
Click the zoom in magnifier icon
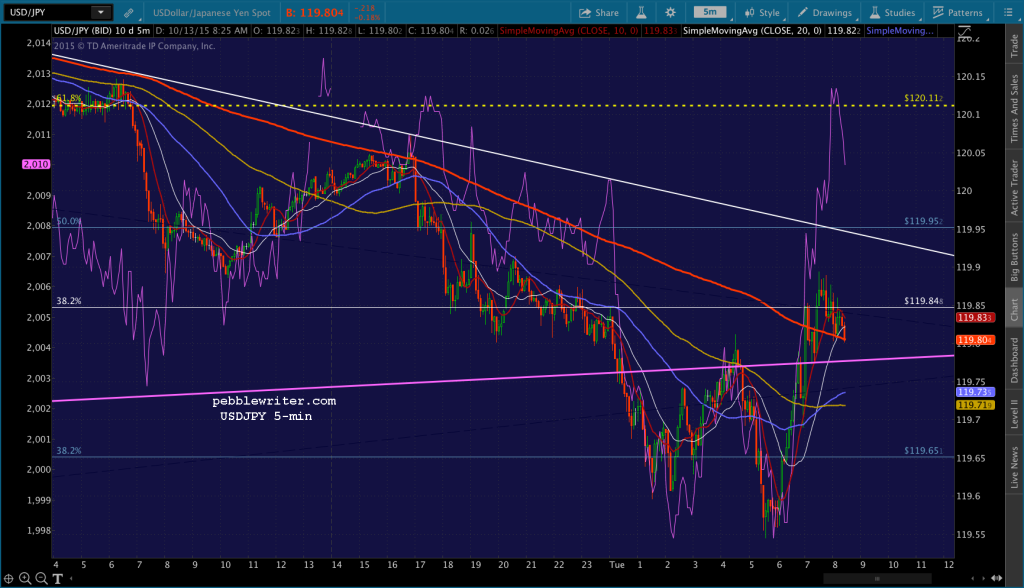(x=25, y=578)
